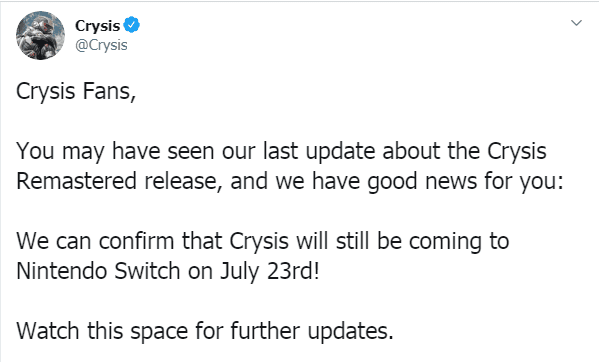Click "Crysis" ending the "You may have seen" line

click(x=517, y=152)
